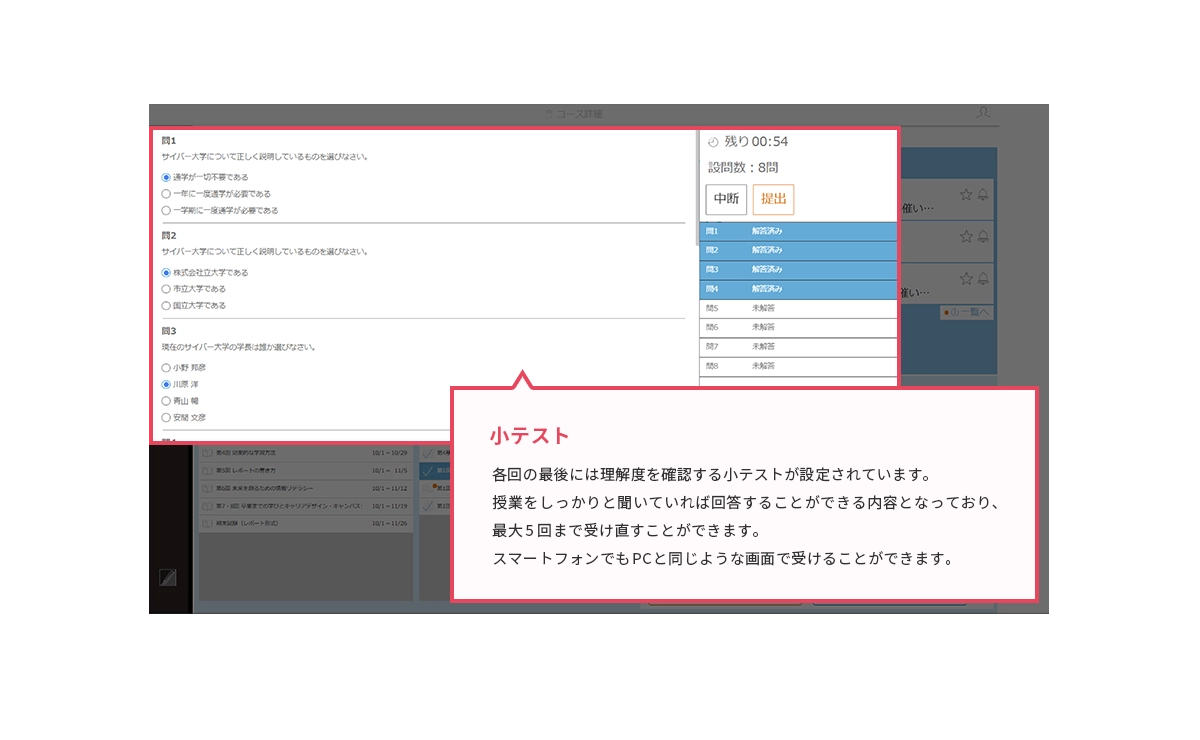Viewport: 1200px width, 740px height.
Task: Click the star icon in the first notice row
Action: 966,194
